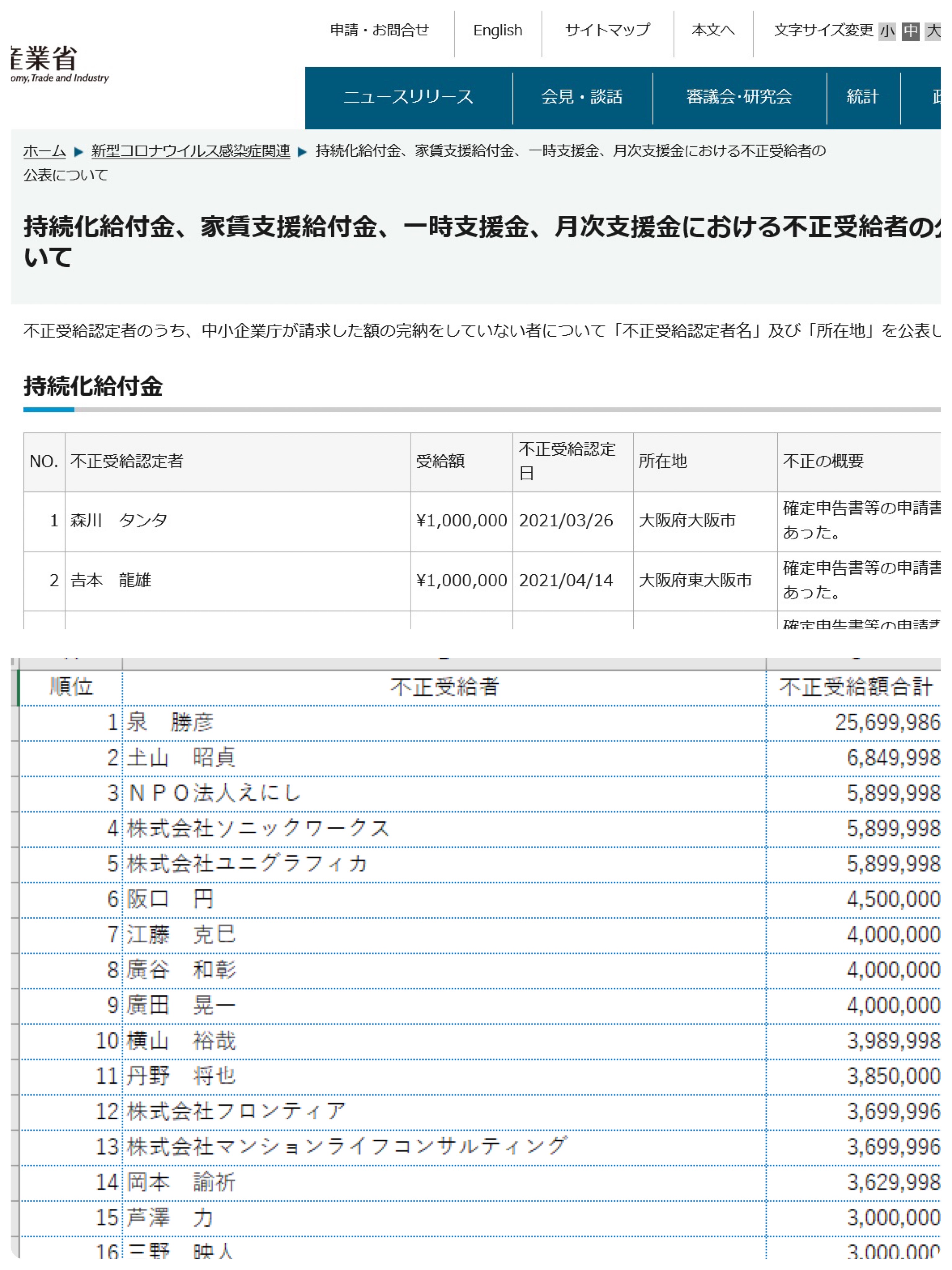Viewport: 952px width, 1270px height.
Task: Select the cell 土山 昭貞
Action: tap(444, 758)
